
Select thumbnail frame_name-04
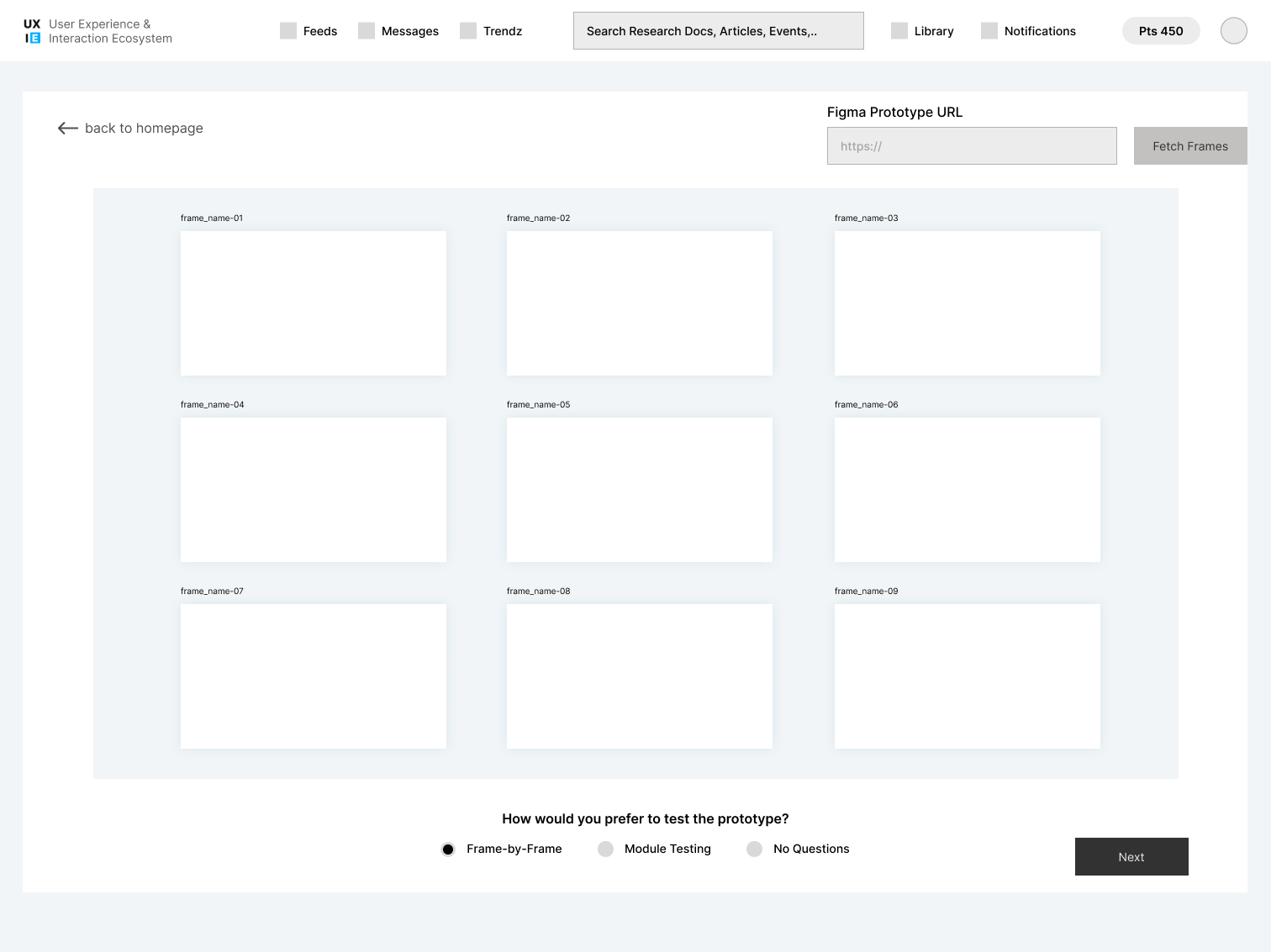[x=314, y=490]
